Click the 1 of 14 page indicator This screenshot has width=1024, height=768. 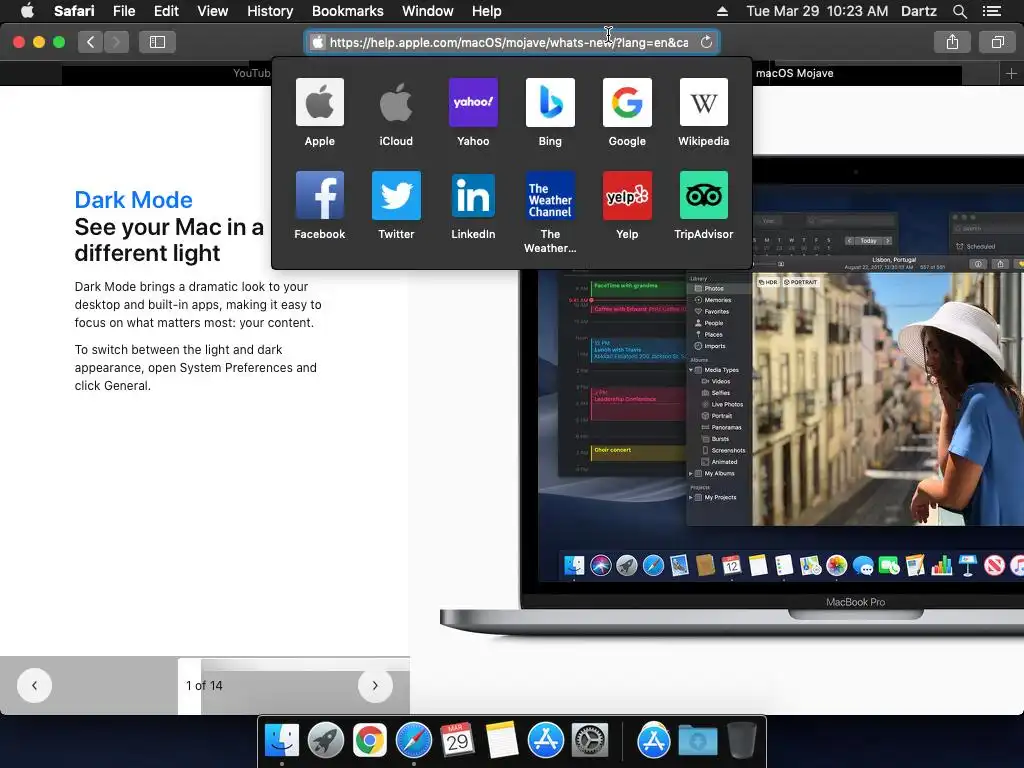pos(204,685)
